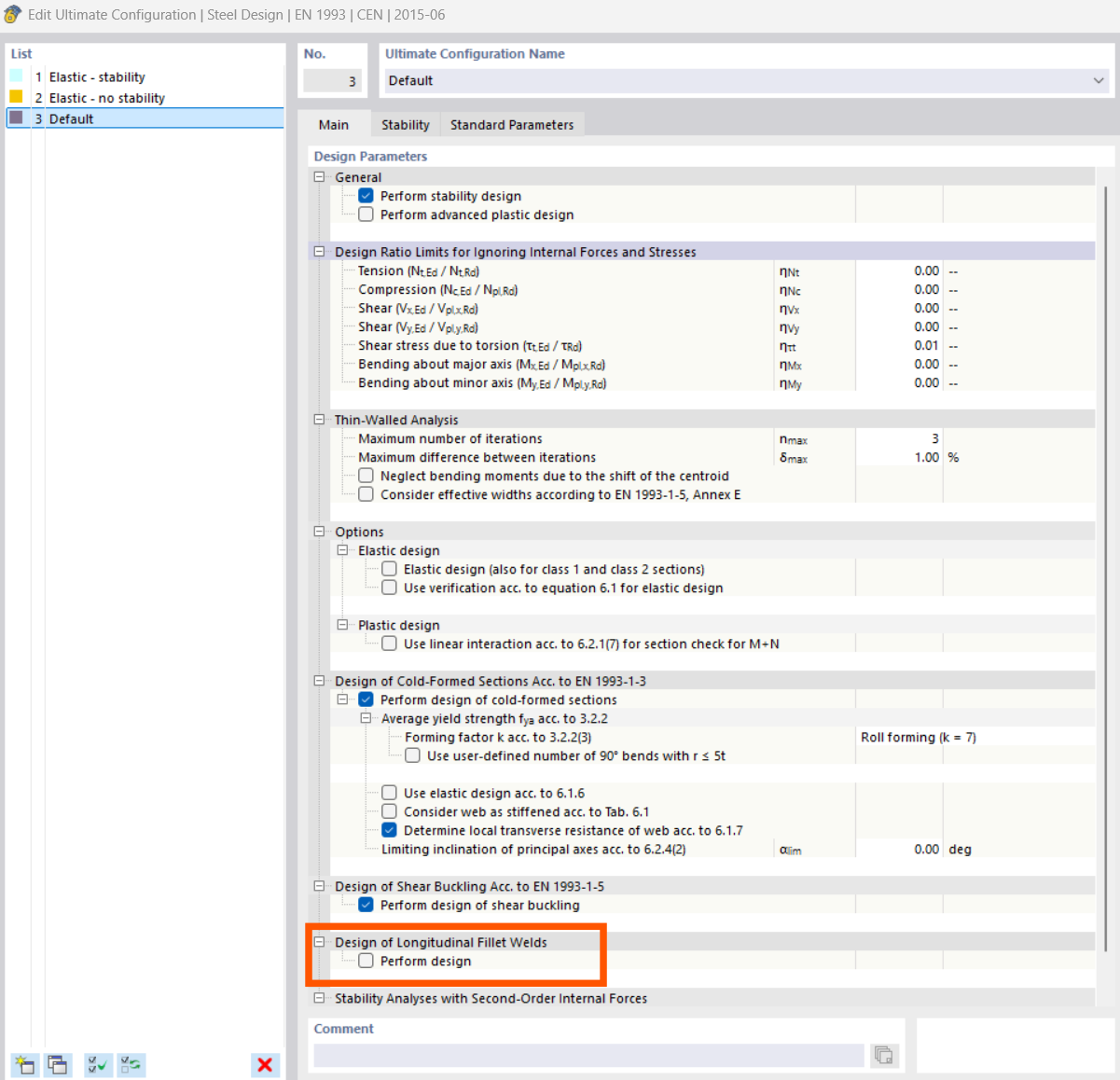Click the select all checkmarks icon
1120x1080 pixels.
[x=97, y=1064]
